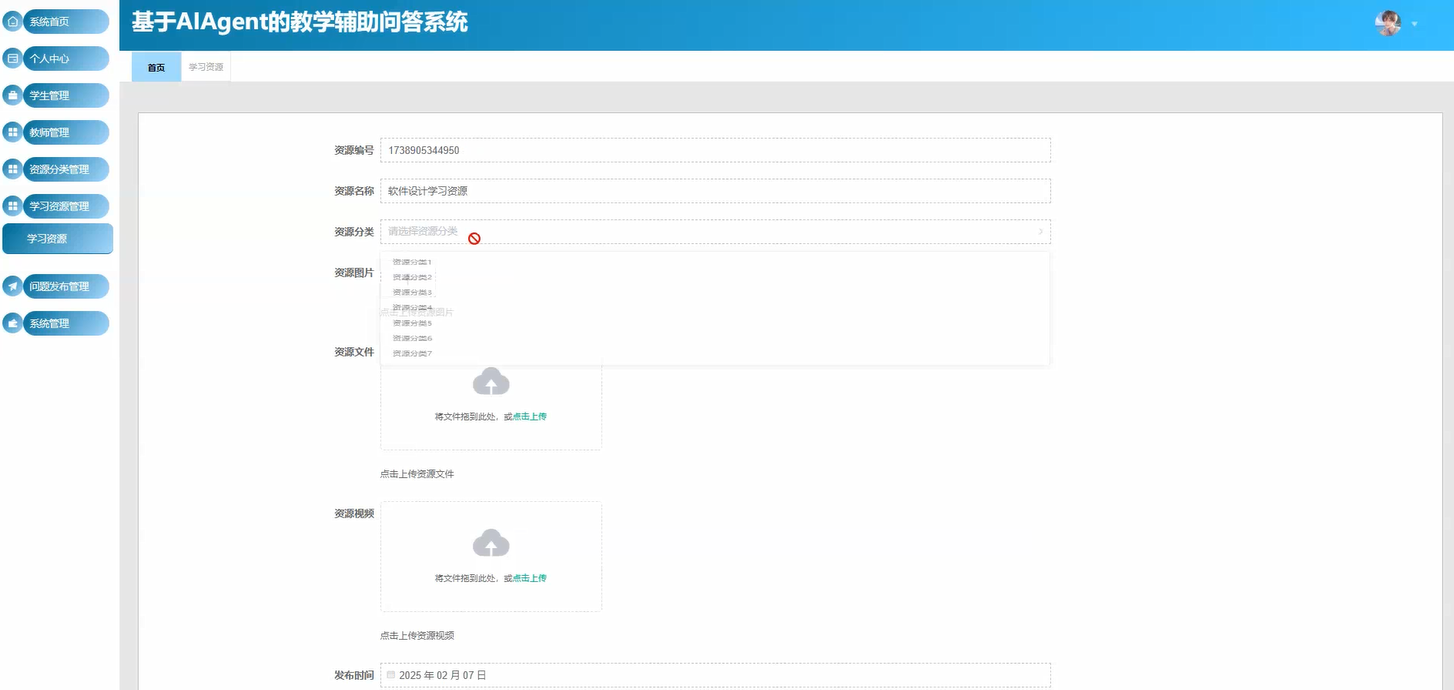Screen dimensions: 1454x690
Task: Click the upload cloud icon under 资源文件
Action: coord(491,381)
